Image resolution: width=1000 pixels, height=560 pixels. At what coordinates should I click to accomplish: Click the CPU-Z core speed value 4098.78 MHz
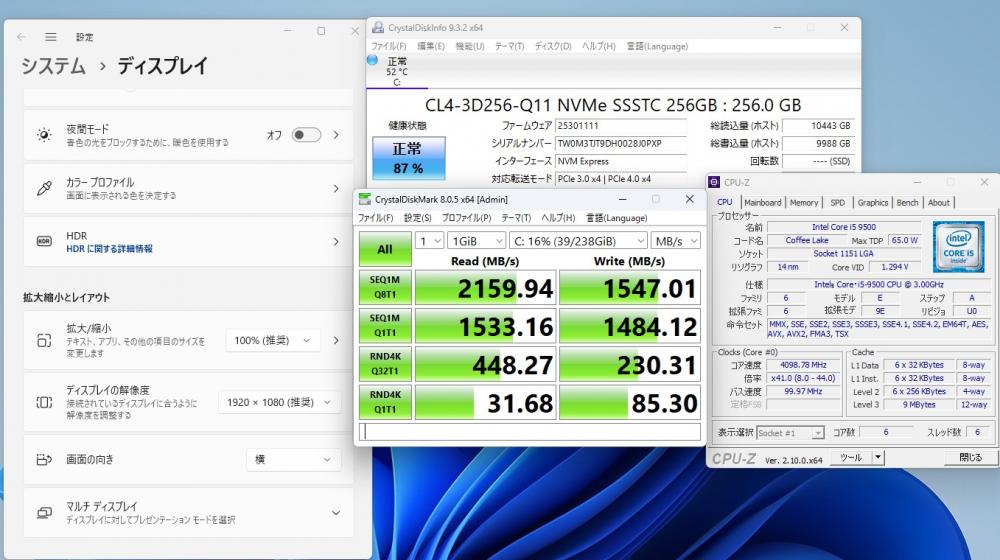pyautogui.click(x=803, y=365)
